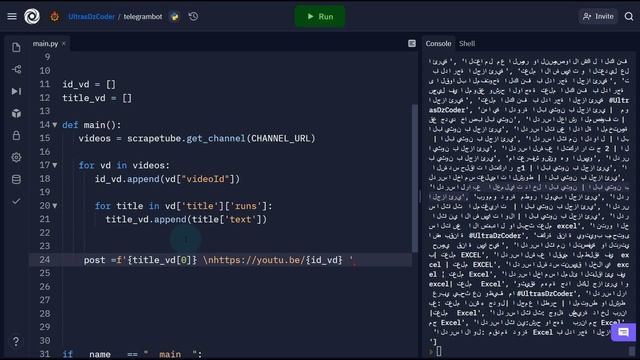Open the chat support bubble
Screen dimensions: 640x360
tap(623, 332)
